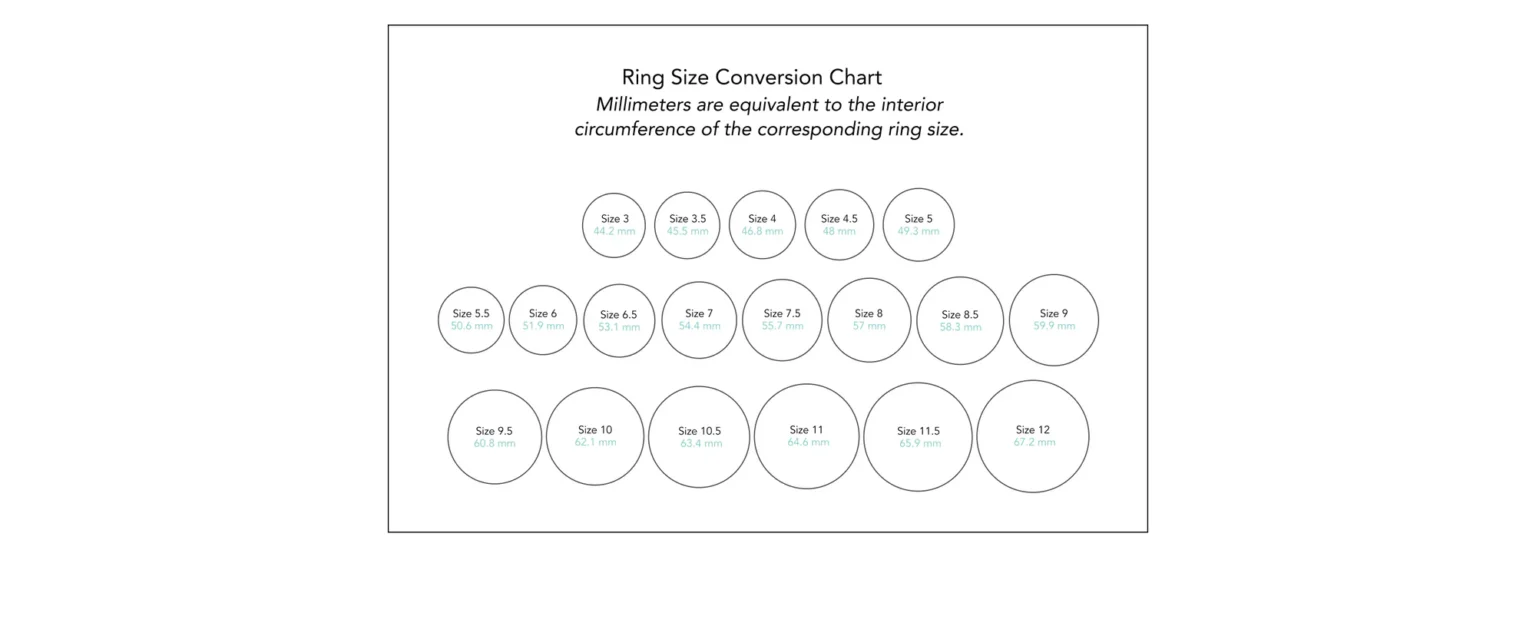Viewport: 1536px width, 626px height.
Task: Choose the Size 6.5 ring circle
Action: 619,321
